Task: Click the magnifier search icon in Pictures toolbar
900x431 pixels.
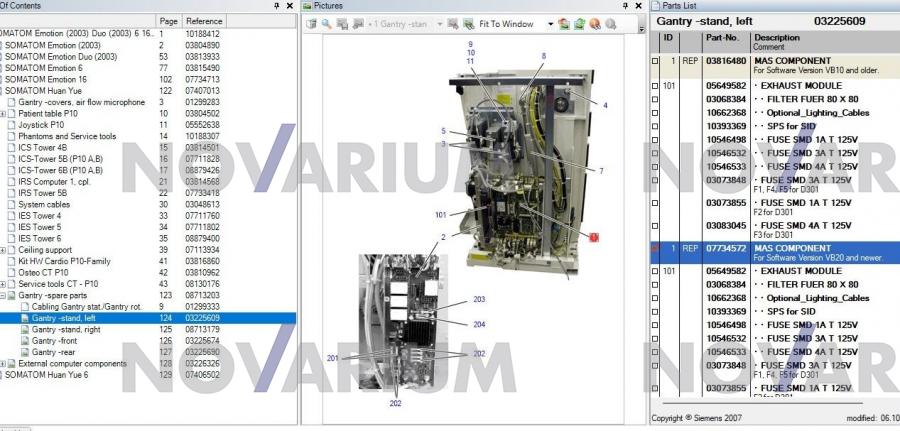Action: click(326, 24)
